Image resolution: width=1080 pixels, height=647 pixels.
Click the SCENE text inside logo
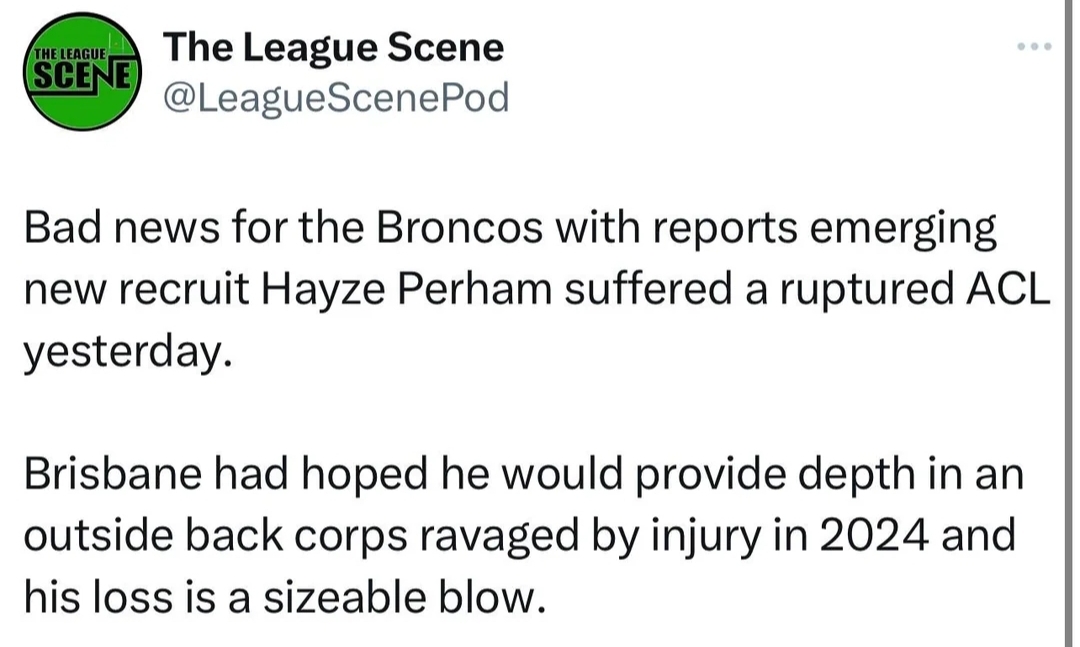[81, 74]
